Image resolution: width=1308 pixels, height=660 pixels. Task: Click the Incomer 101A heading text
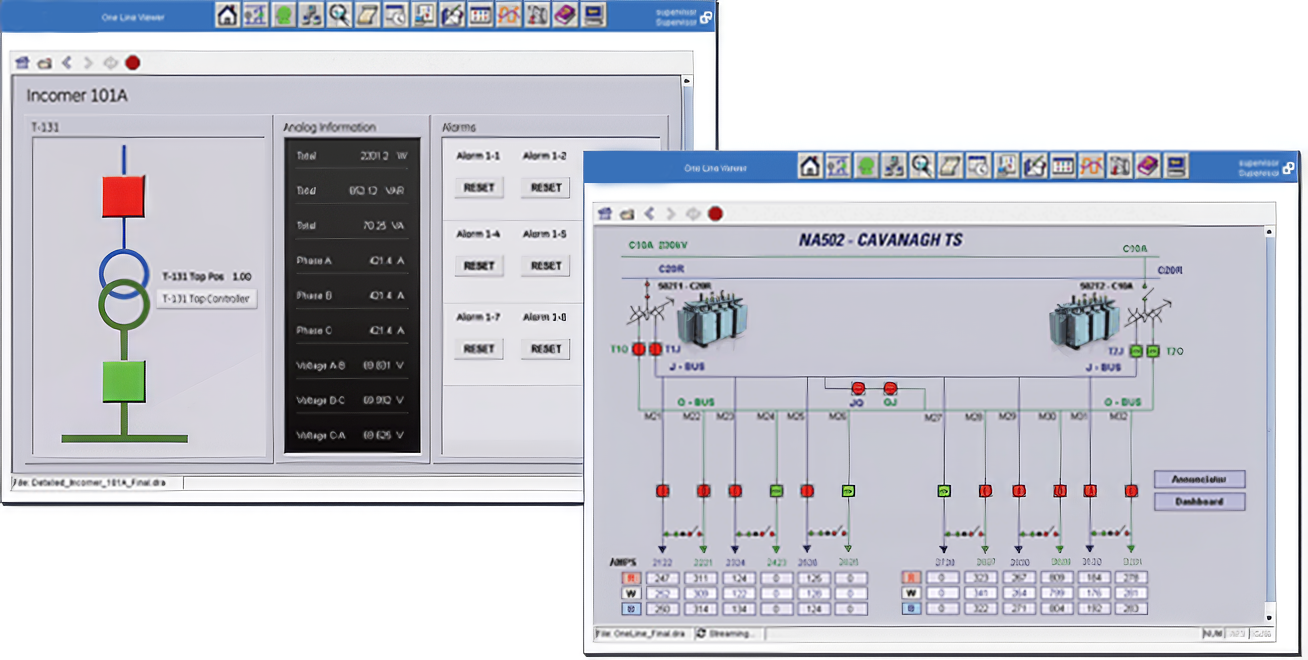click(77, 96)
